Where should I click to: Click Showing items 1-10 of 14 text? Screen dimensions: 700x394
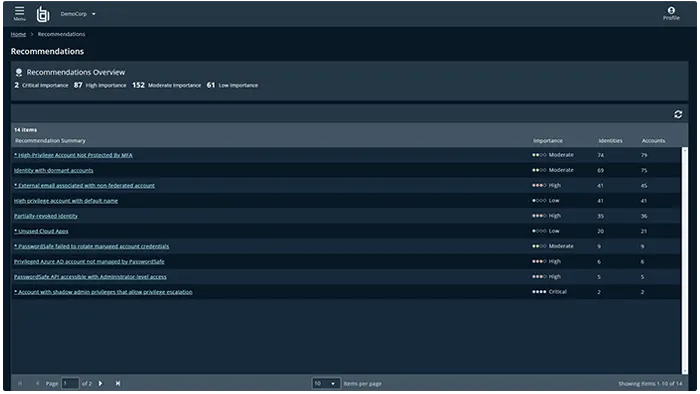[x=650, y=384]
